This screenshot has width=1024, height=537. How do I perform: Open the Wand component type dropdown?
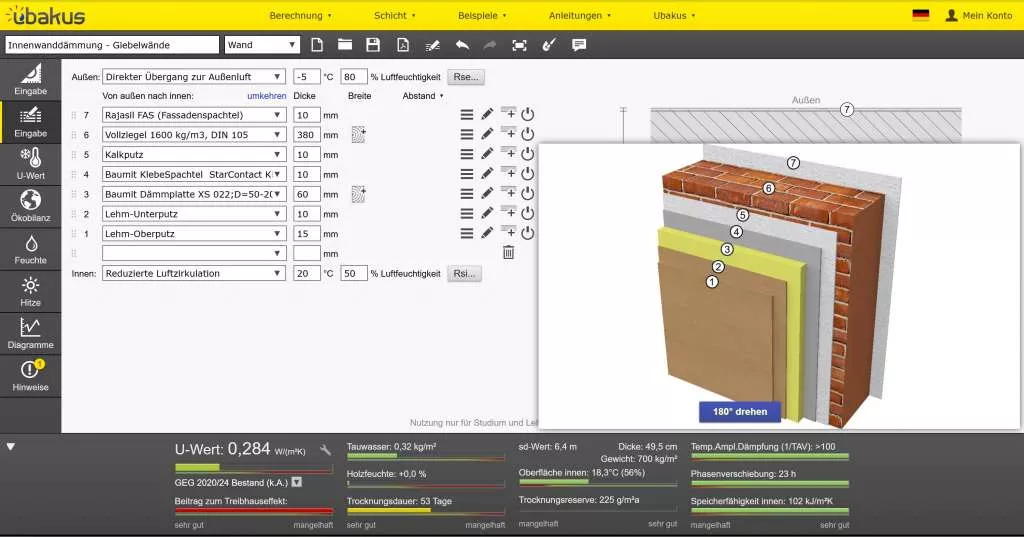tap(262, 45)
